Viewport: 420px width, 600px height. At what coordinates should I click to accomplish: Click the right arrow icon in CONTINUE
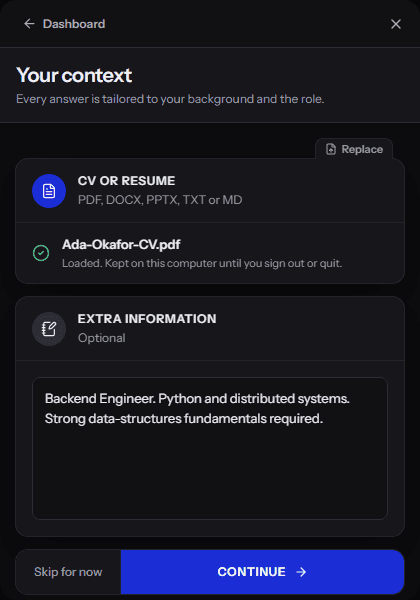[301, 572]
